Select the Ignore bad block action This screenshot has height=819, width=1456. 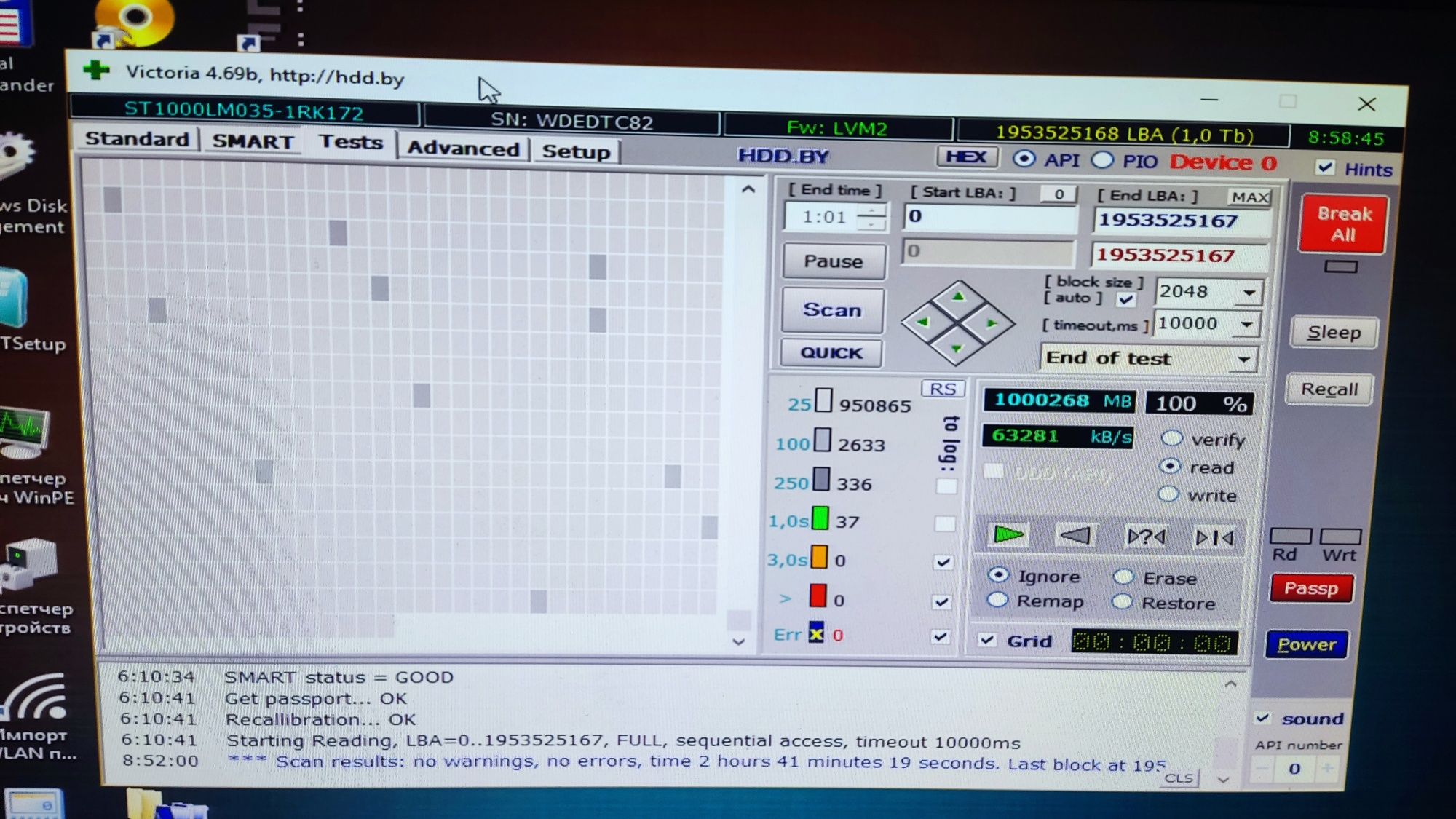998,574
